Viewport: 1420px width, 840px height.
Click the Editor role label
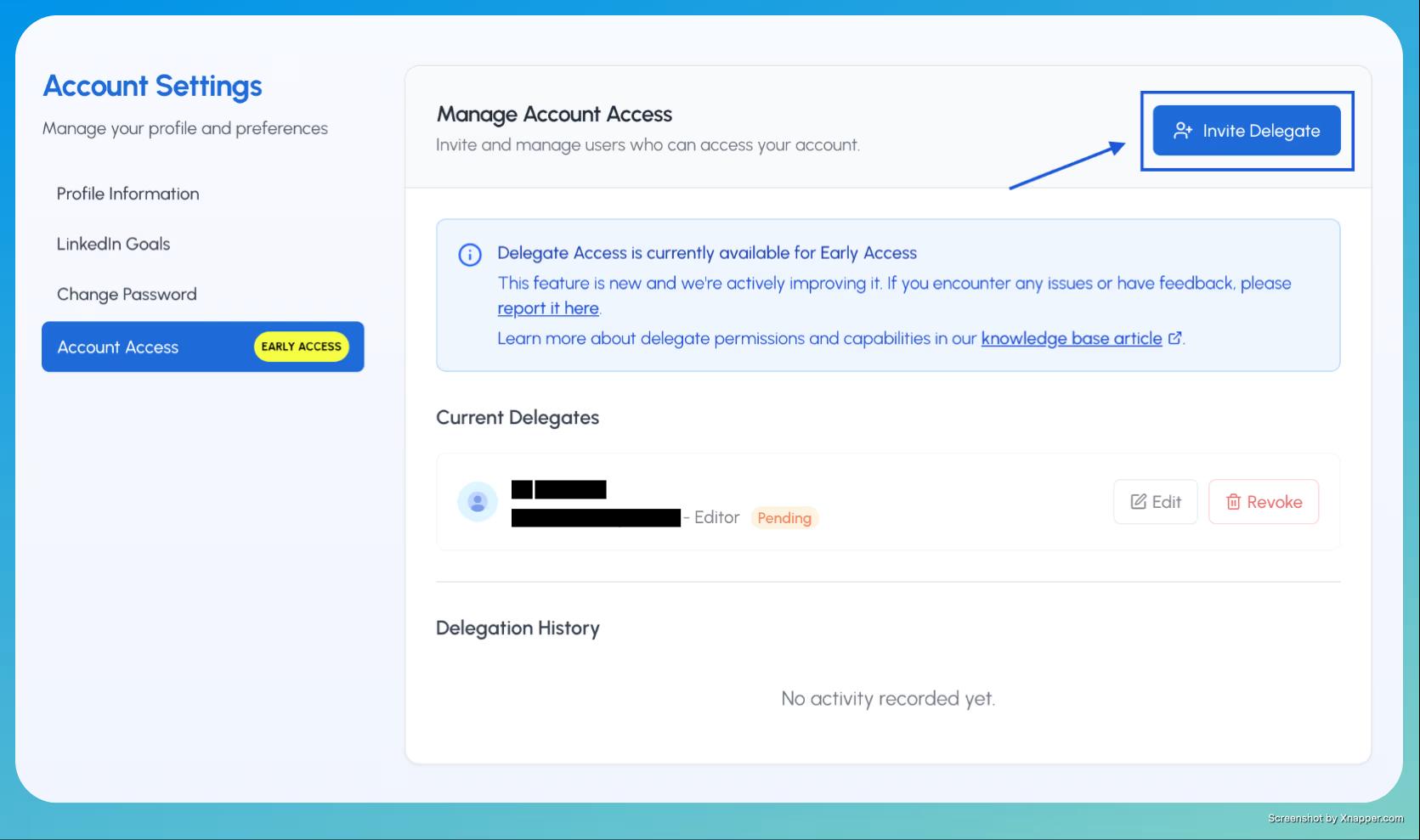click(716, 517)
